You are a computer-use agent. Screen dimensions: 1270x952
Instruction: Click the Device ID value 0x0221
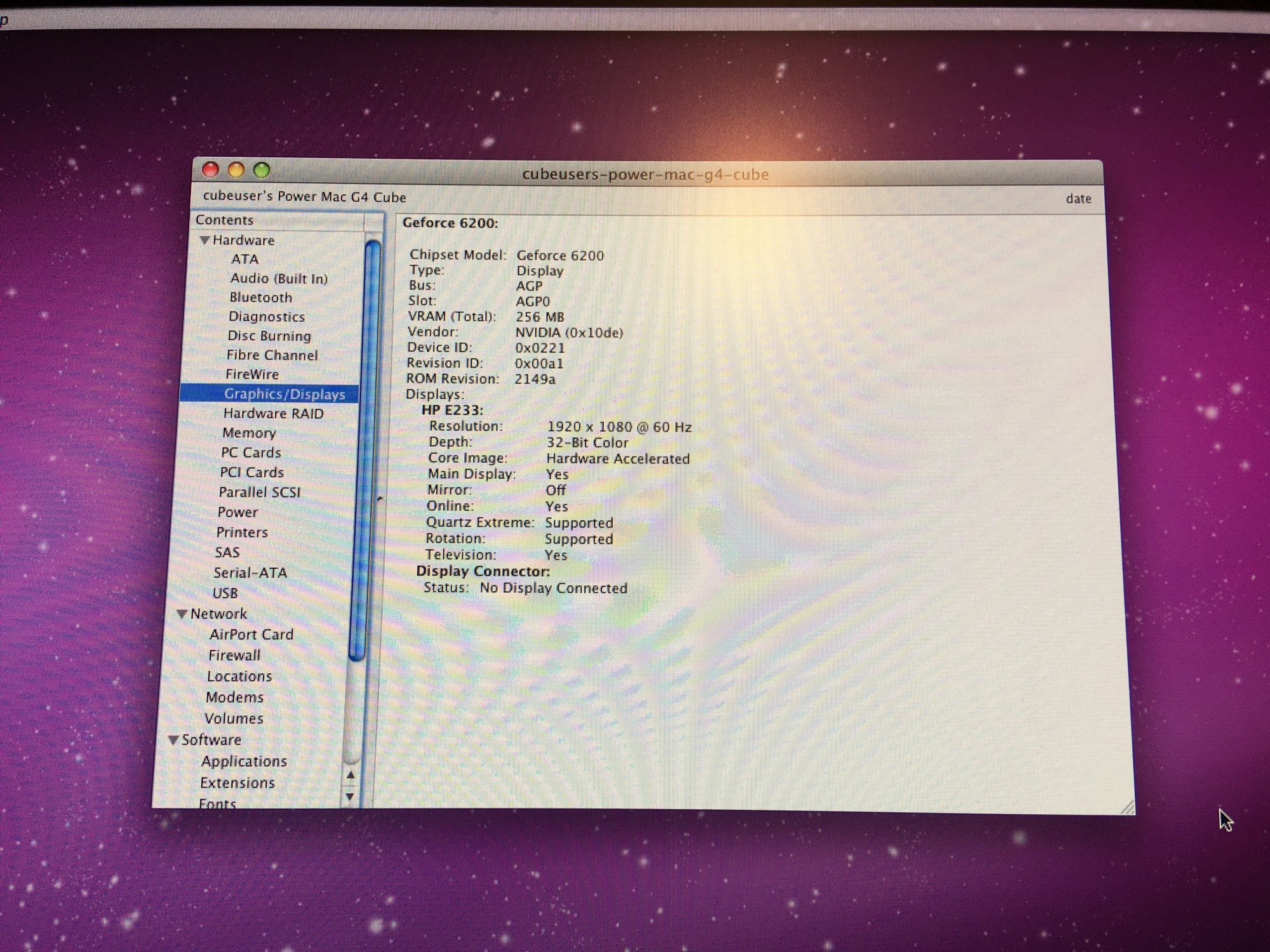(540, 348)
